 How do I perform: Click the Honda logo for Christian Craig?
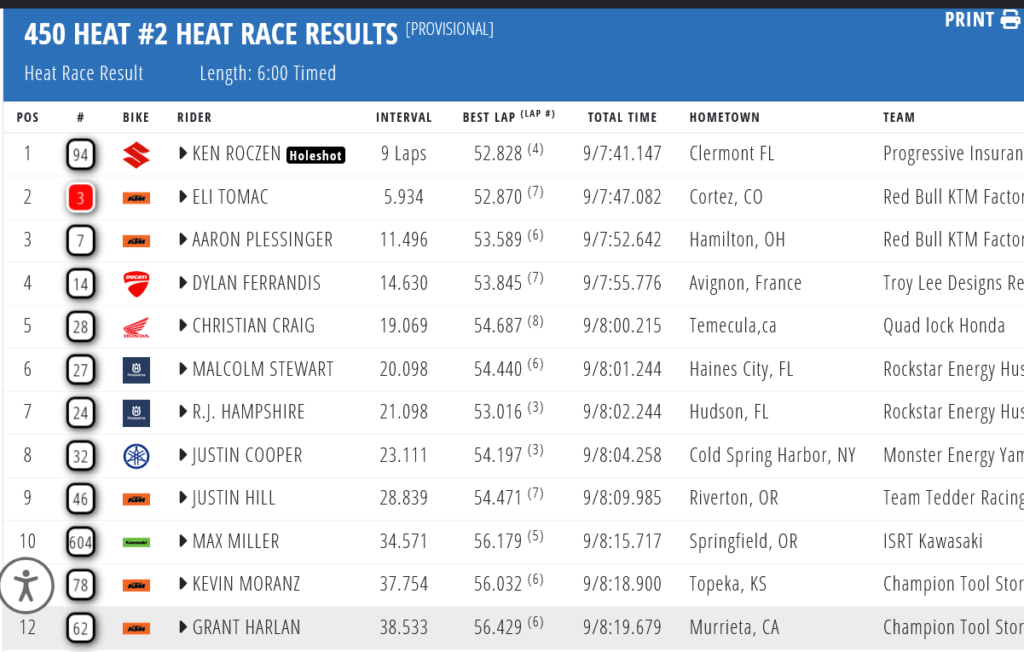click(x=136, y=327)
